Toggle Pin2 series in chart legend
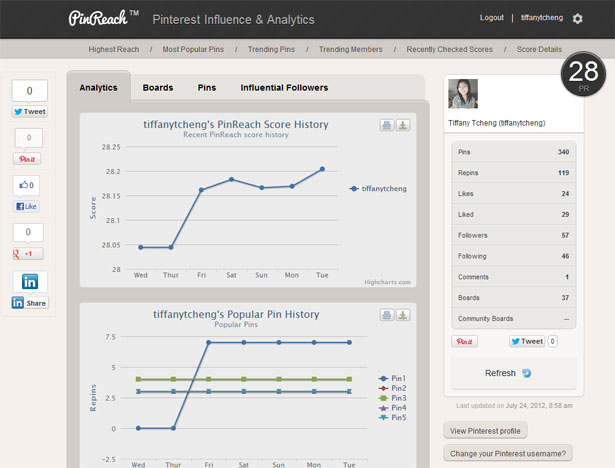This screenshot has width=615, height=468. pyautogui.click(x=392, y=388)
